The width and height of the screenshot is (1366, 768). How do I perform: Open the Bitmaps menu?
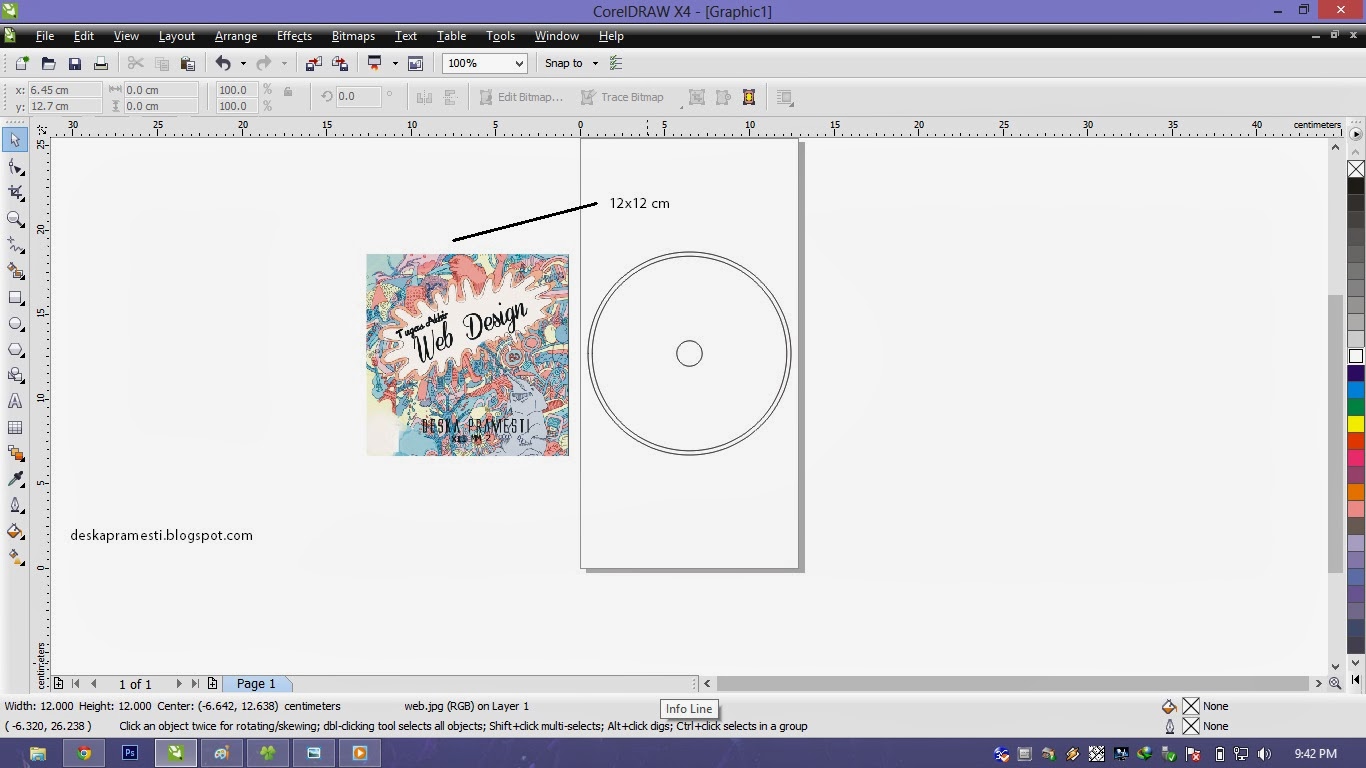(352, 36)
